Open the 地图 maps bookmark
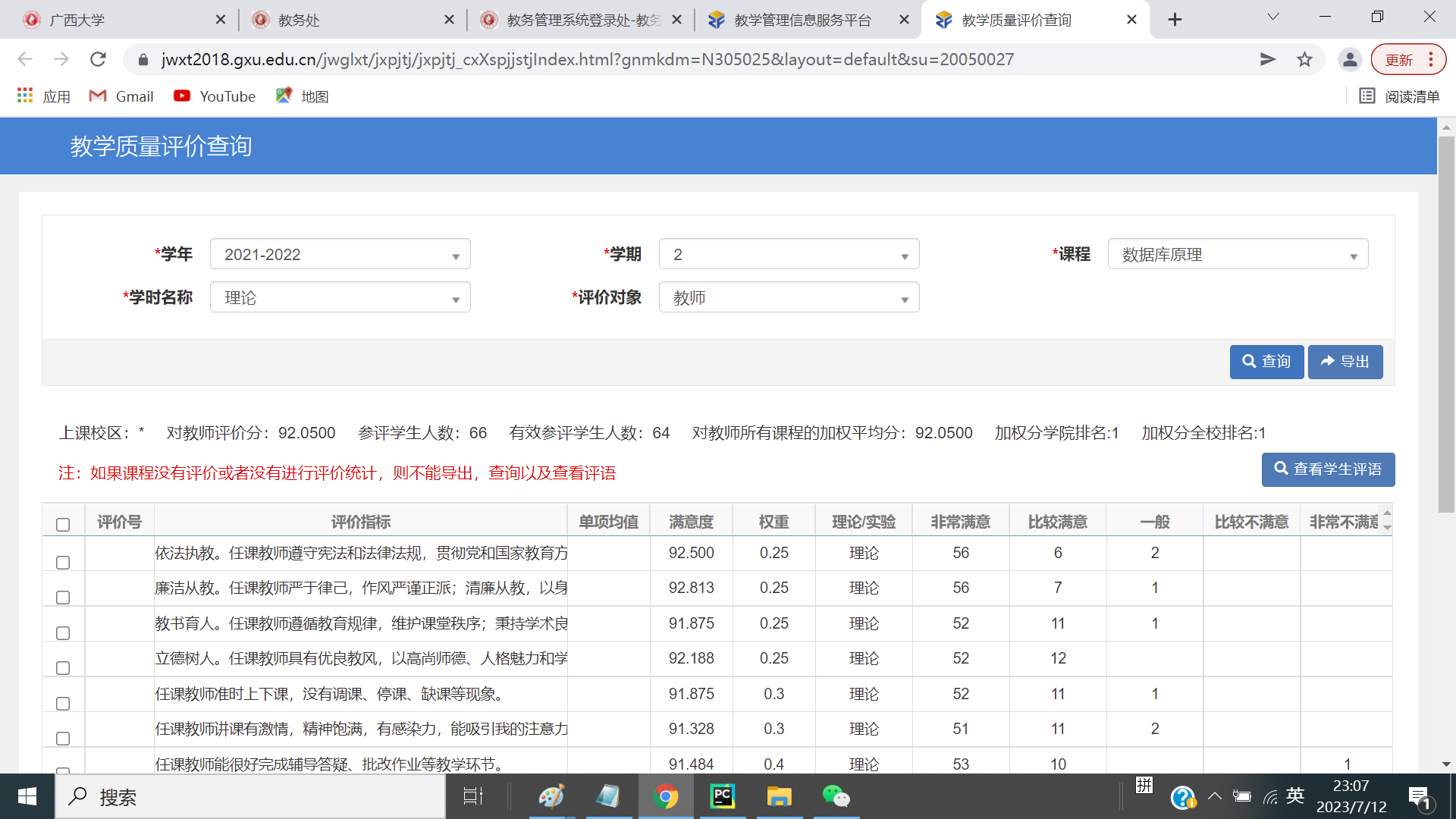 coord(302,96)
